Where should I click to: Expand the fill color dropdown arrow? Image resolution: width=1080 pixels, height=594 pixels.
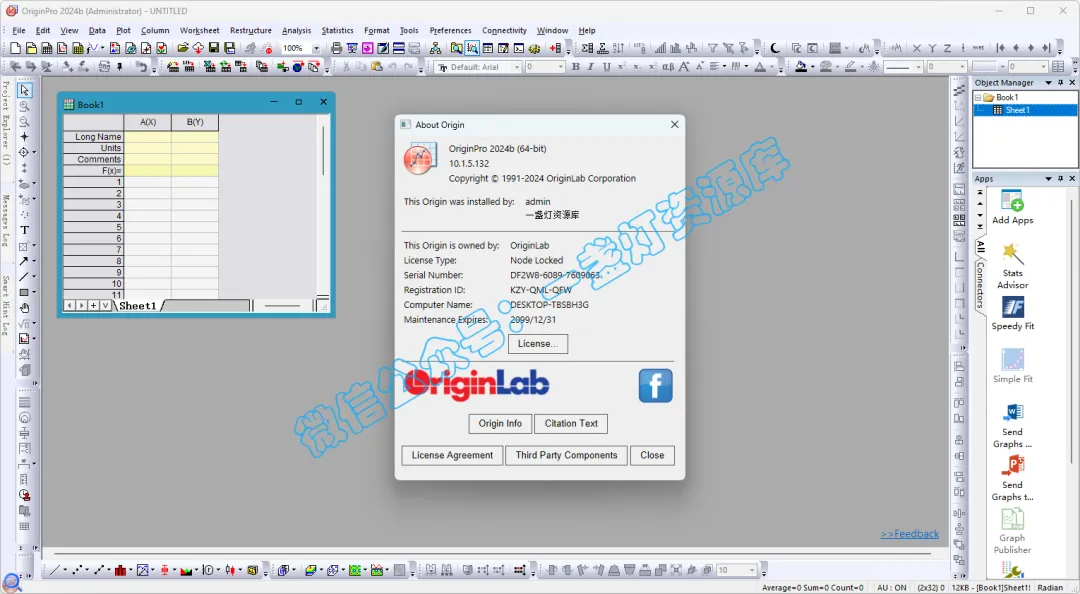[812, 67]
